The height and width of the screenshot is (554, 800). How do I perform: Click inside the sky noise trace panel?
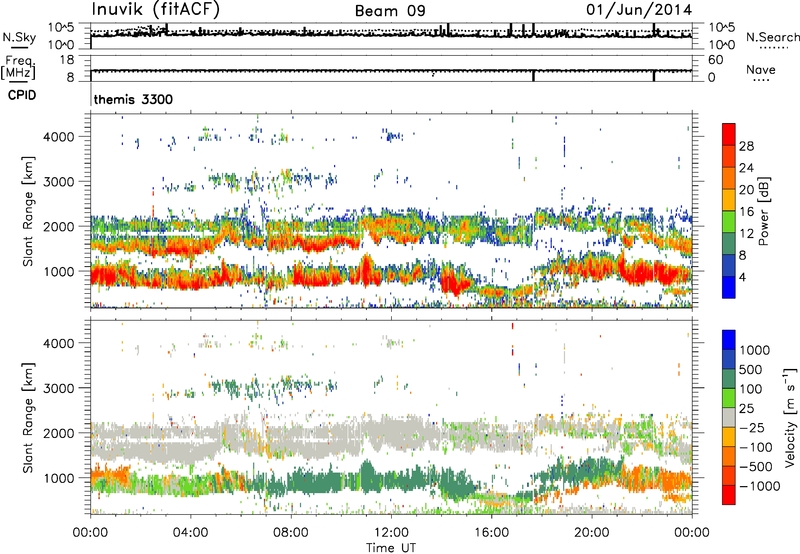pyautogui.click(x=391, y=36)
